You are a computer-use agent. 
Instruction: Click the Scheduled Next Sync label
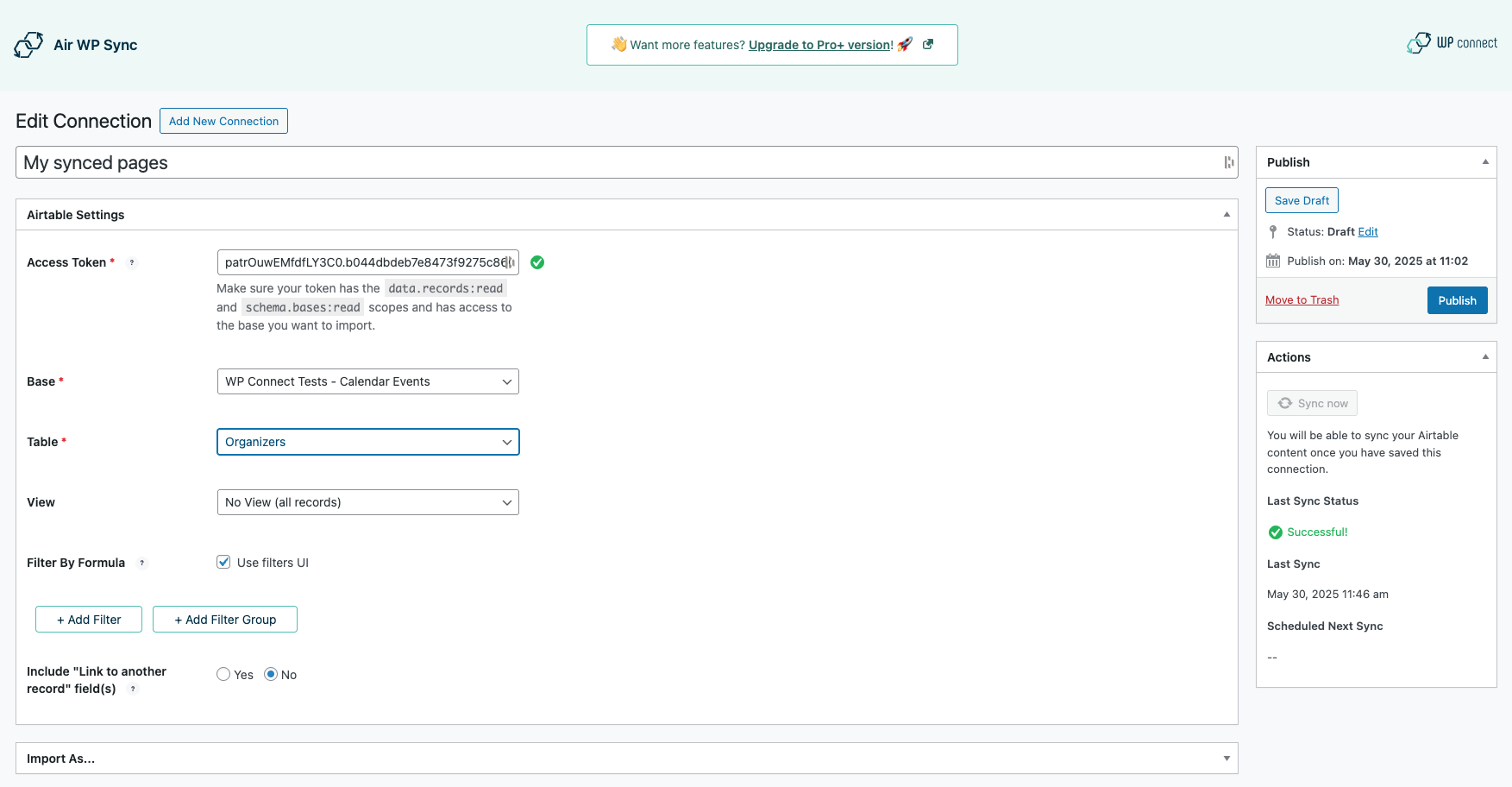click(1325, 626)
